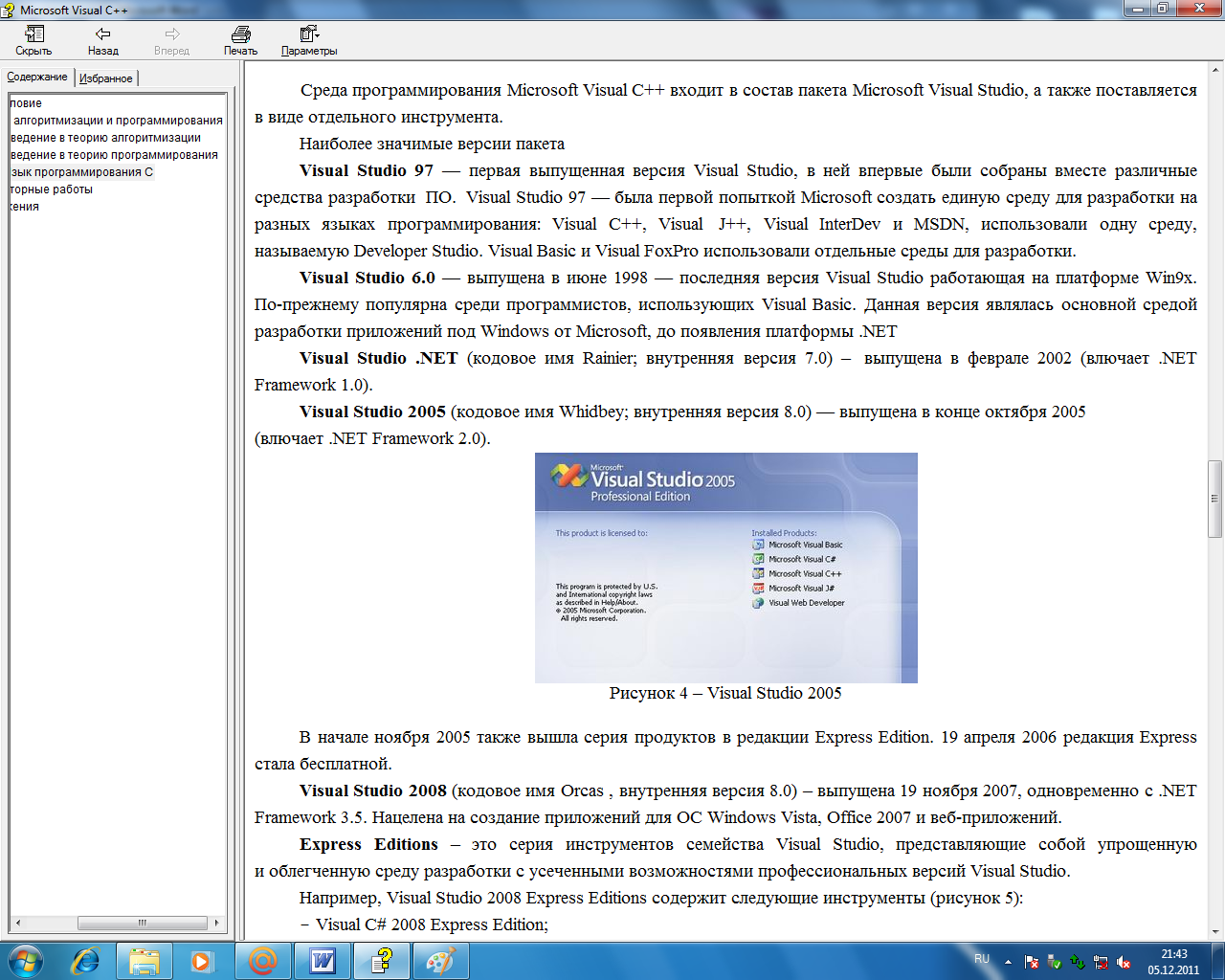Click the bold heading "Visual Studio .NET"

tap(379, 358)
